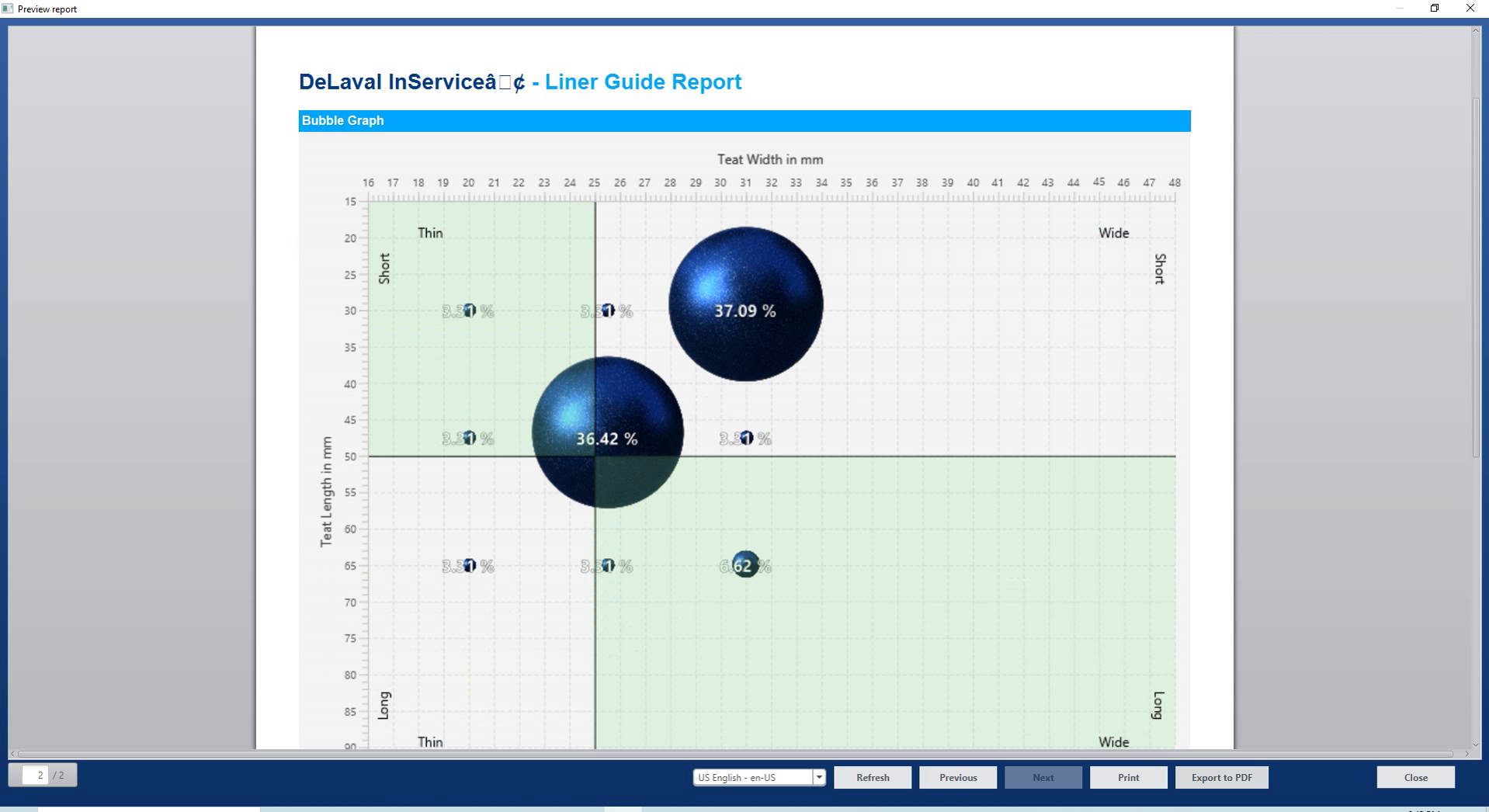This screenshot has width=1489, height=812.
Task: Click the small bubble at width 20, length 65
Action: tap(469, 565)
